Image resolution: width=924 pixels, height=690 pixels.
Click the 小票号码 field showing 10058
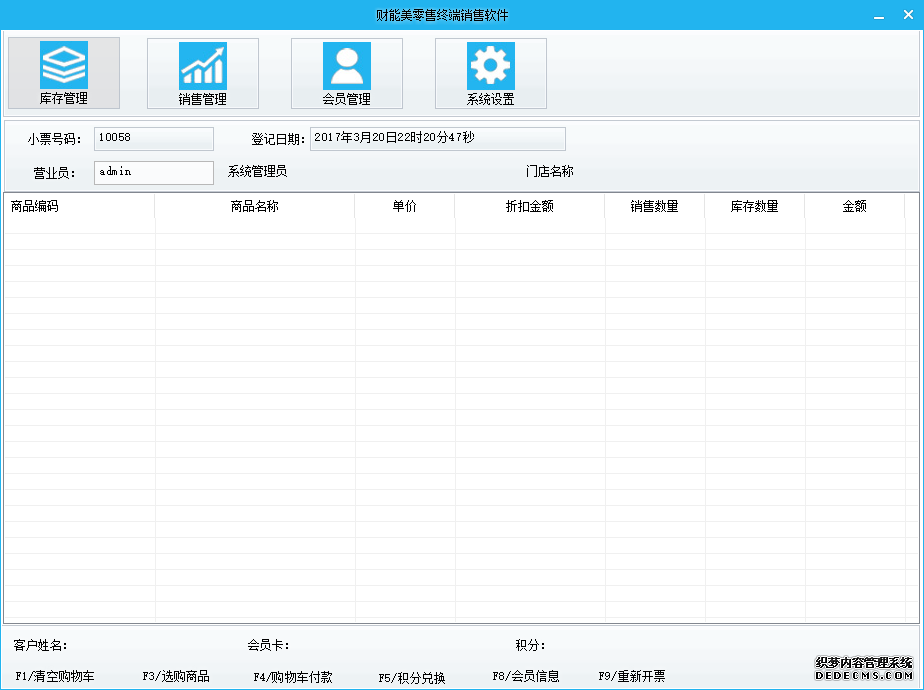tap(154, 138)
